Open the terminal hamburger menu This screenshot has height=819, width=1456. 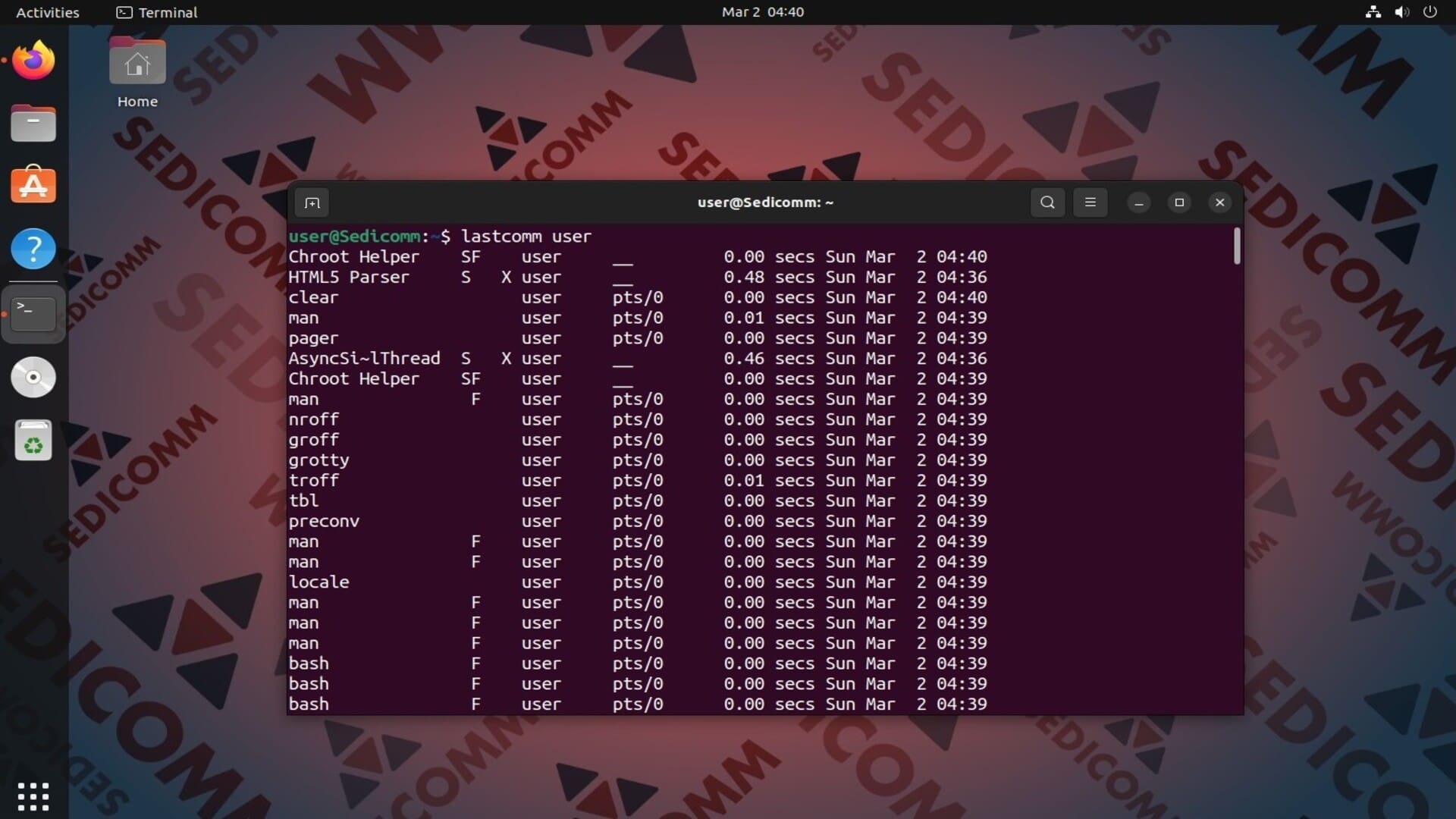[x=1090, y=202]
